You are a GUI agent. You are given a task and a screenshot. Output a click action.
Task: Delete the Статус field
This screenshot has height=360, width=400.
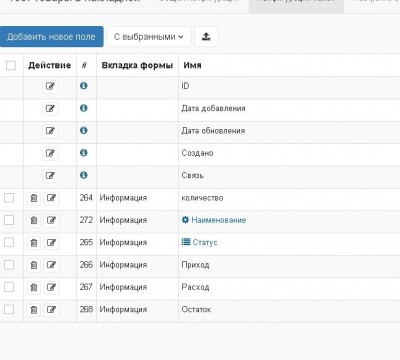pyautogui.click(x=34, y=243)
